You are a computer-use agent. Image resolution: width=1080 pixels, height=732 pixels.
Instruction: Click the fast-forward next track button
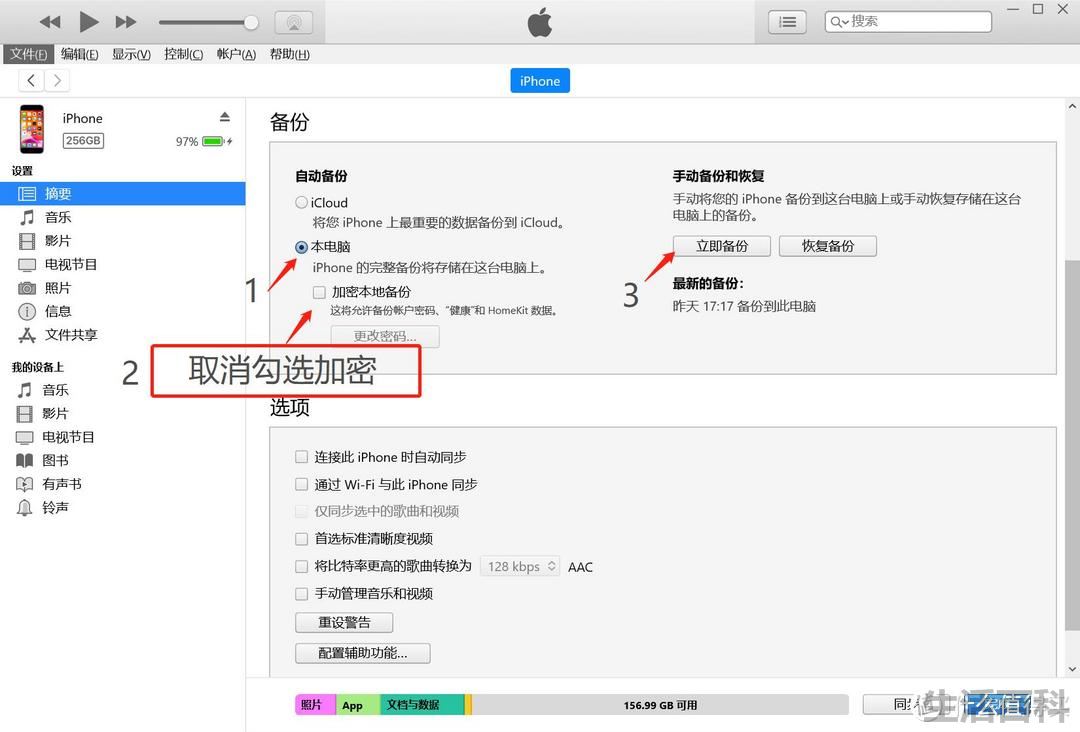click(x=125, y=22)
